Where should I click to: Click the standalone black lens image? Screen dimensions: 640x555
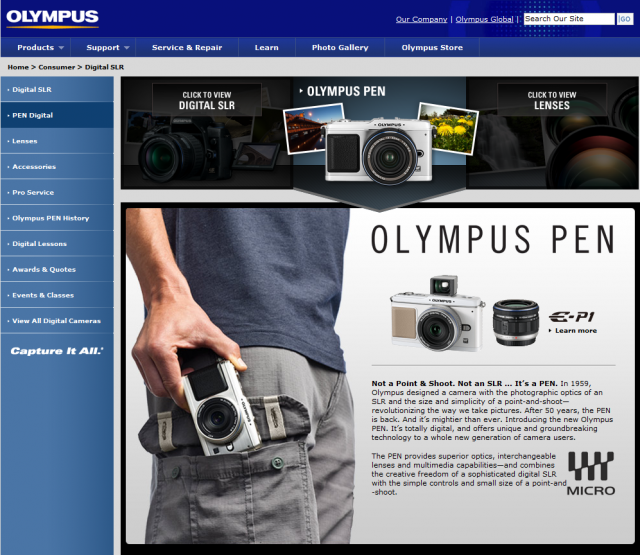pyautogui.click(x=516, y=322)
